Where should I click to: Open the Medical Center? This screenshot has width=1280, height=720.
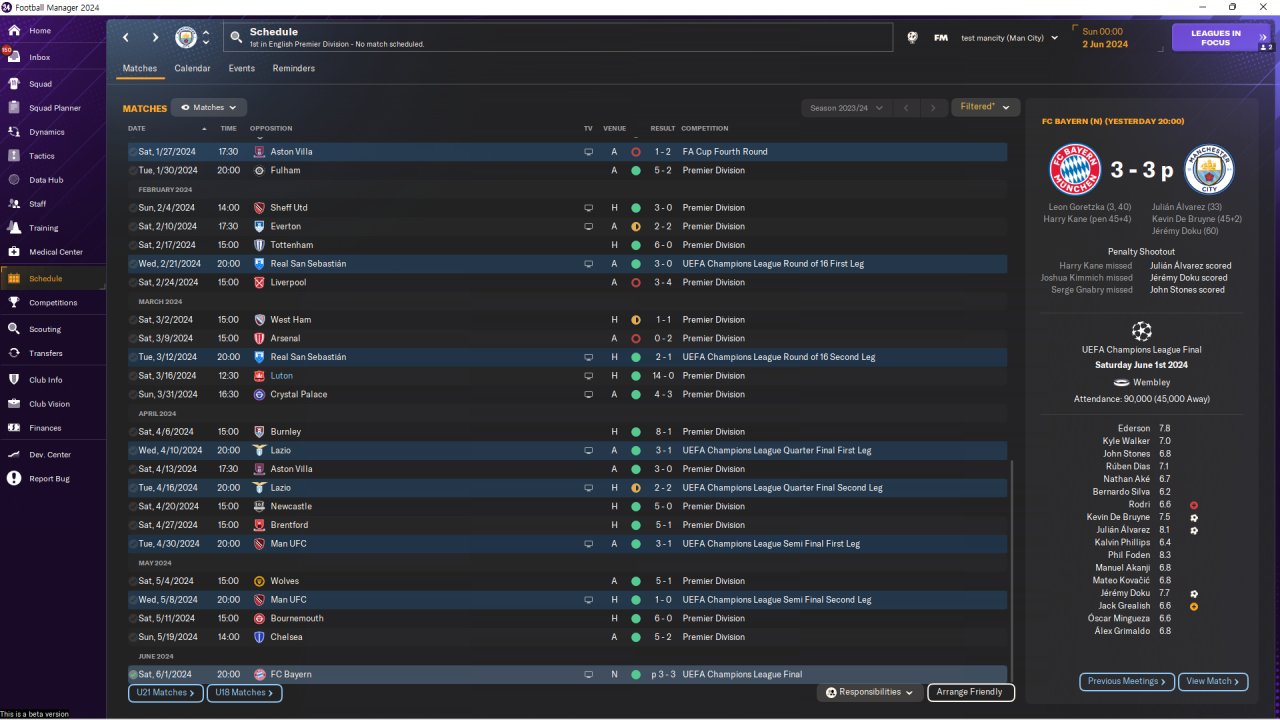(53, 252)
